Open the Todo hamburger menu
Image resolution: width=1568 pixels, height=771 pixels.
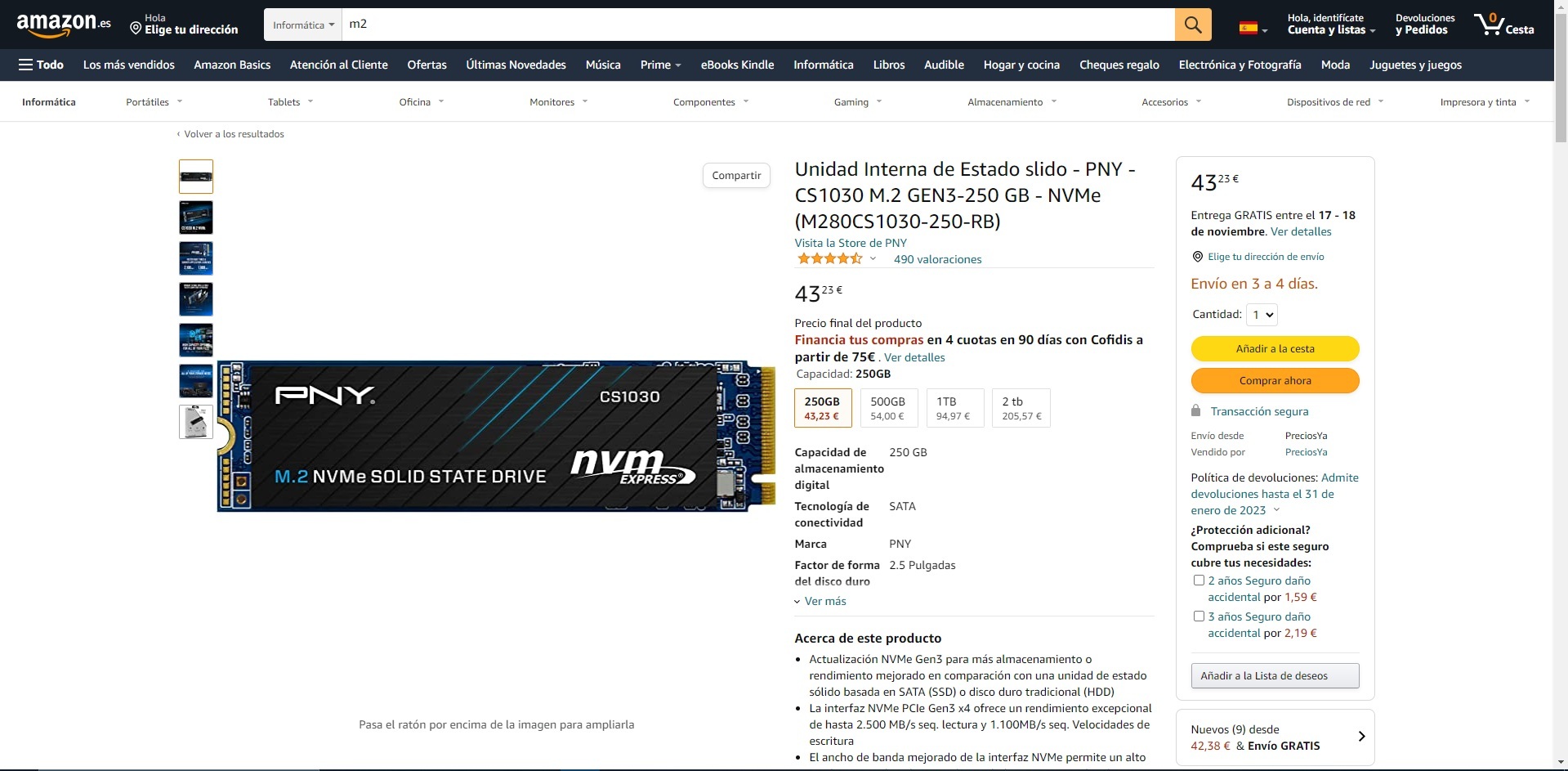click(41, 65)
